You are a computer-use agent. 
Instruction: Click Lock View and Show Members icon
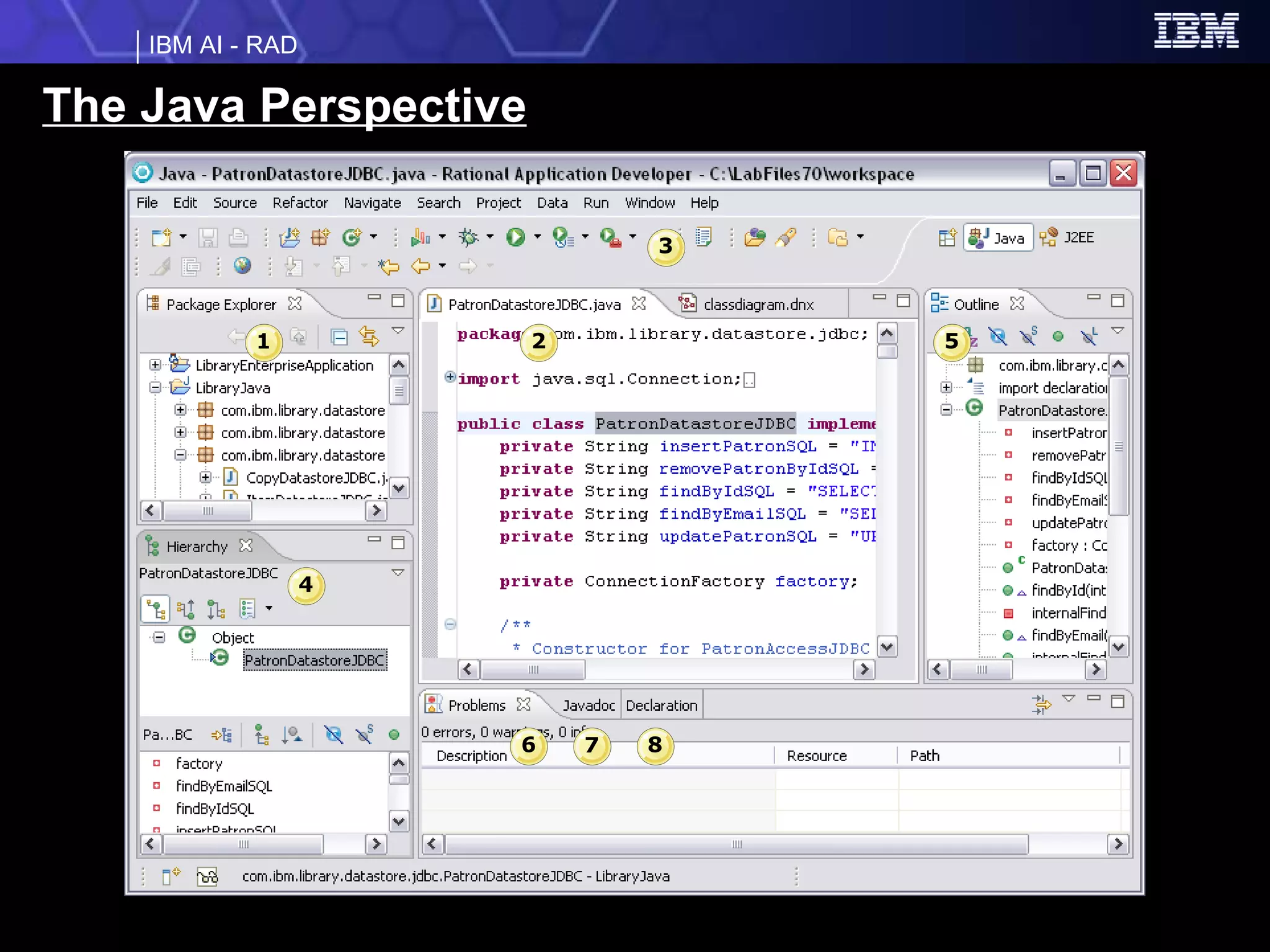coord(221,735)
